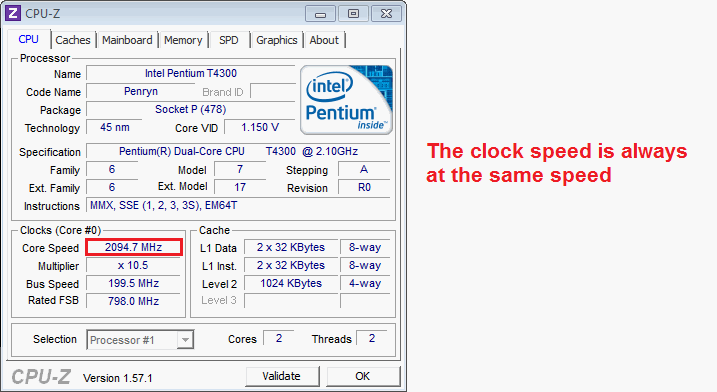The height and width of the screenshot is (392, 717).
Task: Click the OK button
Action: click(x=363, y=376)
